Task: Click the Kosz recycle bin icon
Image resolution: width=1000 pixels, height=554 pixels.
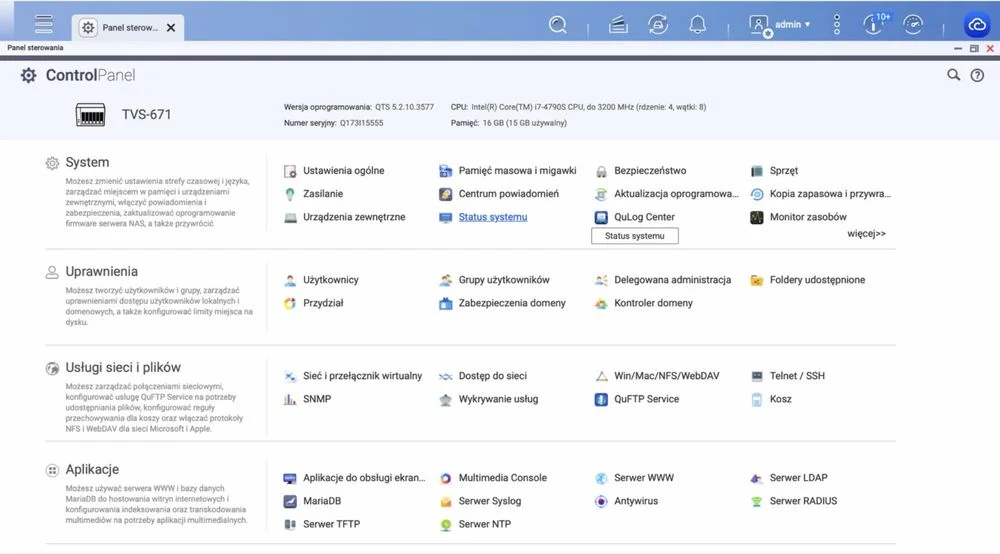Action: coord(756,399)
